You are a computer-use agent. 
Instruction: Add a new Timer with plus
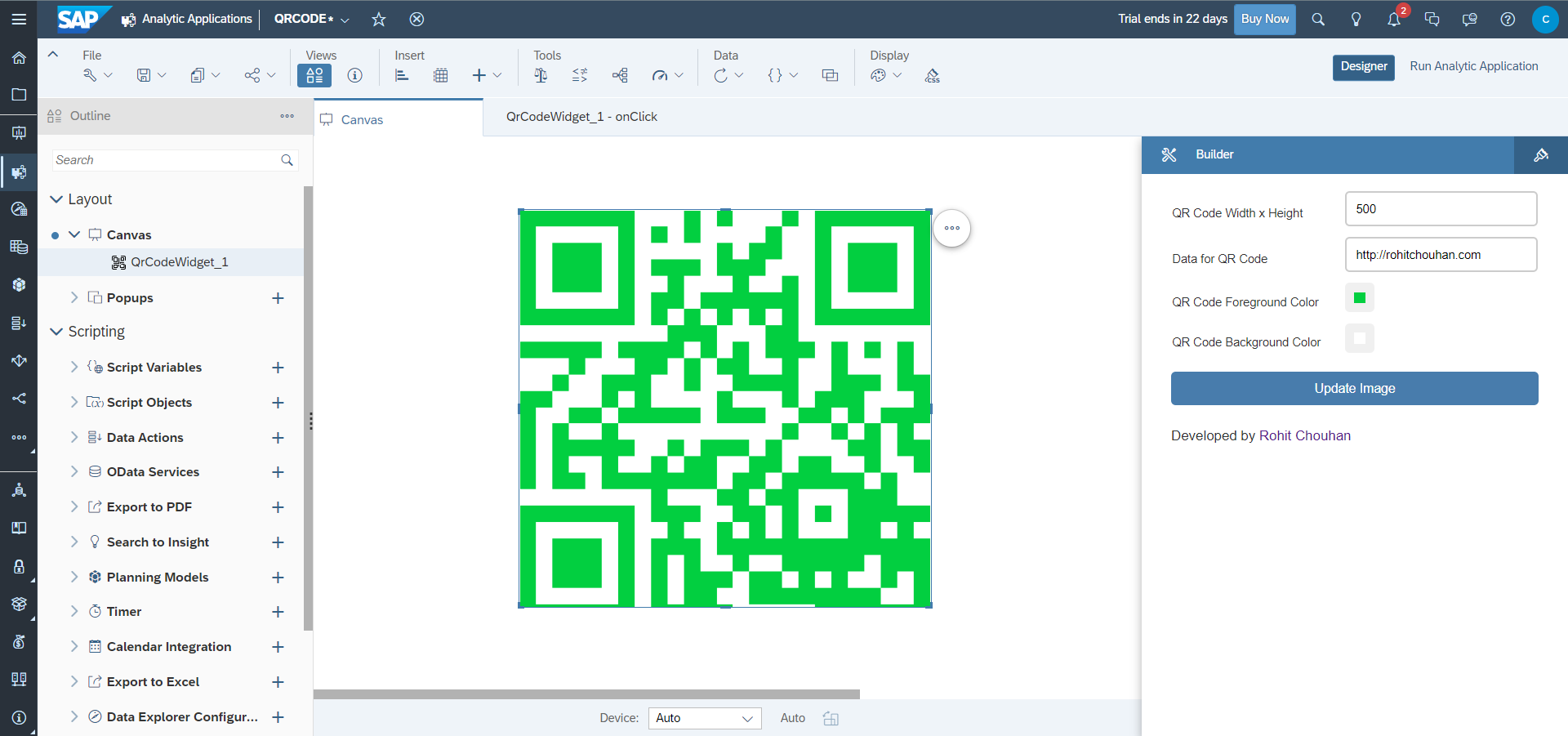click(278, 612)
